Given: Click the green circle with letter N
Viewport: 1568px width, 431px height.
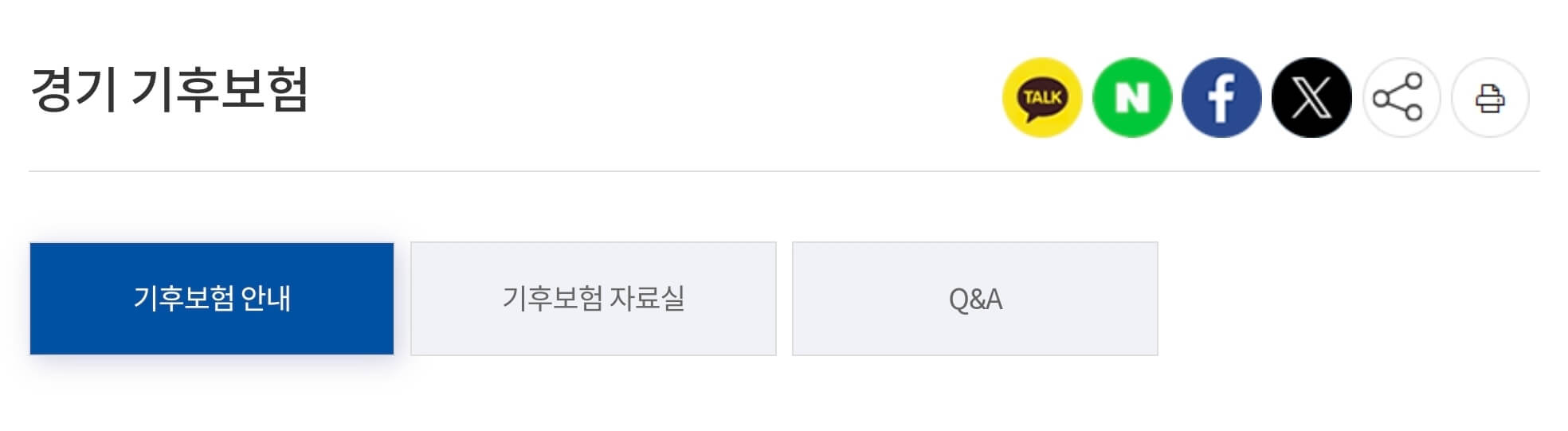Looking at the screenshot, I should [x=1131, y=97].
